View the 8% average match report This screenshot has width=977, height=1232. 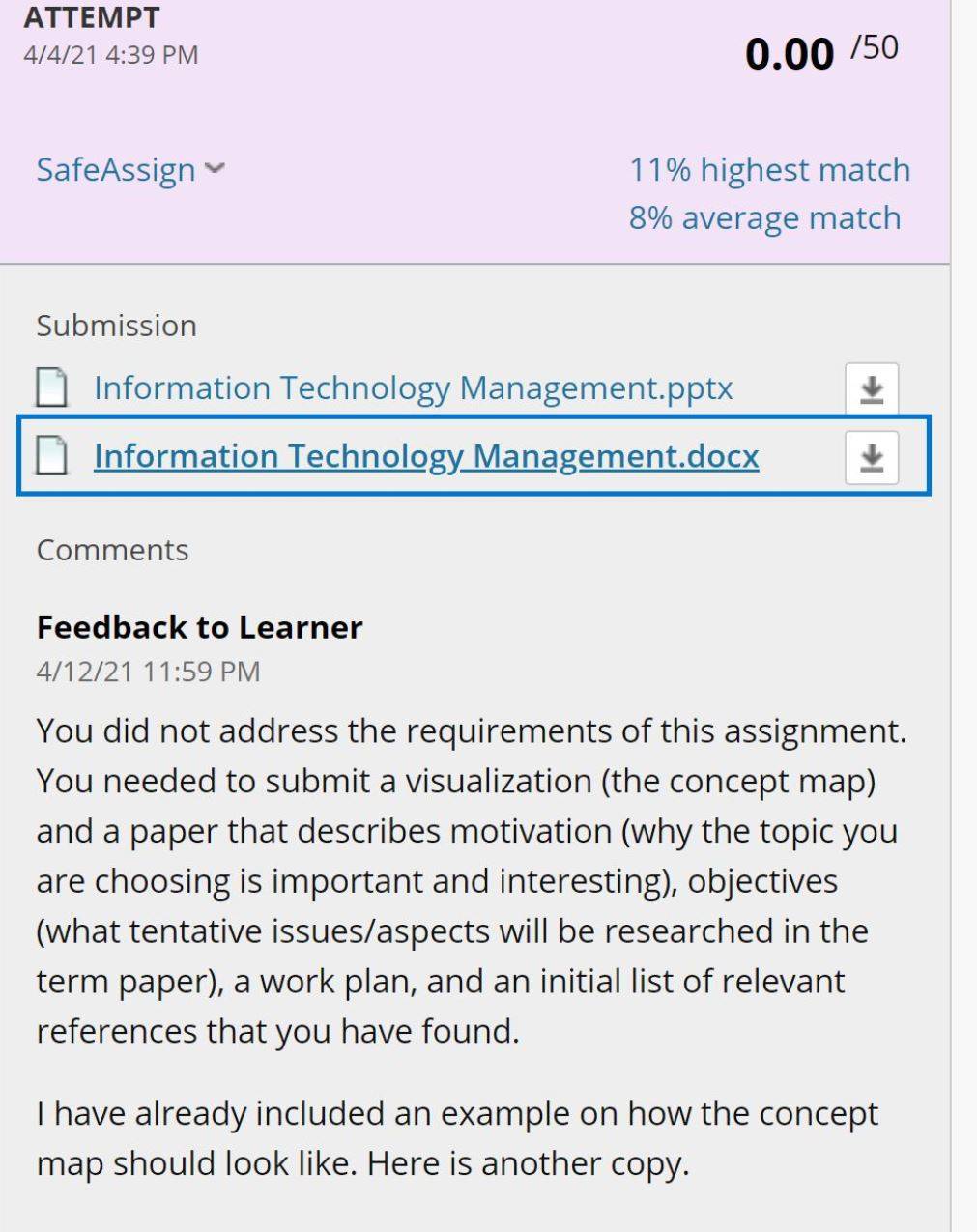[x=764, y=217]
